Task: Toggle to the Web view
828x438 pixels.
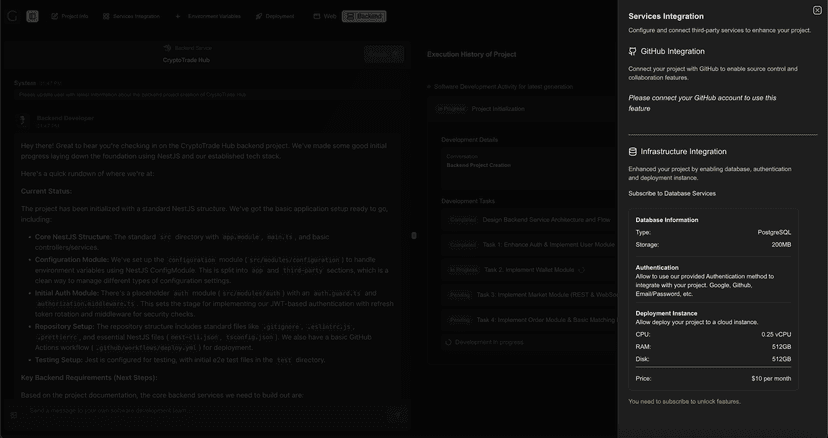Action: pos(323,16)
